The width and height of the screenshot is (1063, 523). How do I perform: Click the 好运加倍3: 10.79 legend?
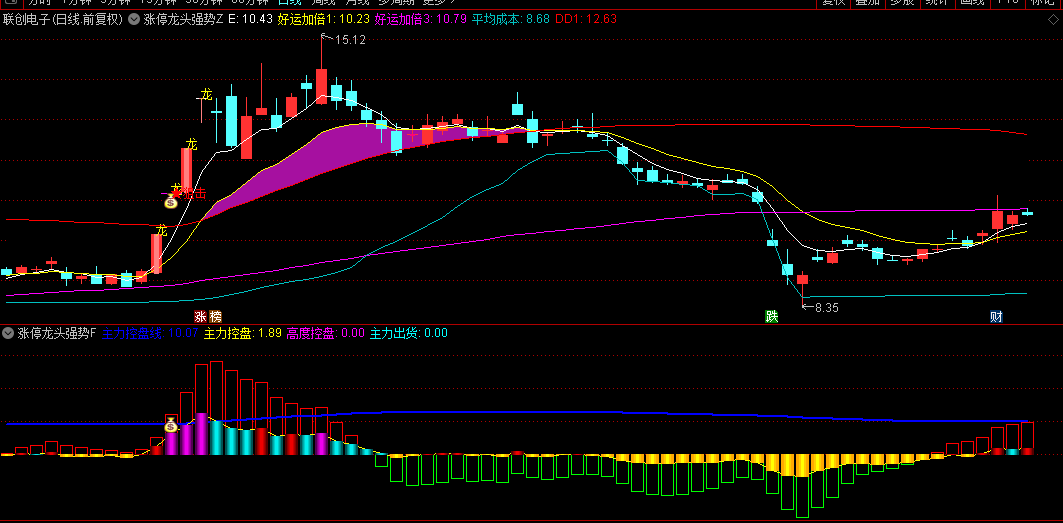tap(421, 19)
